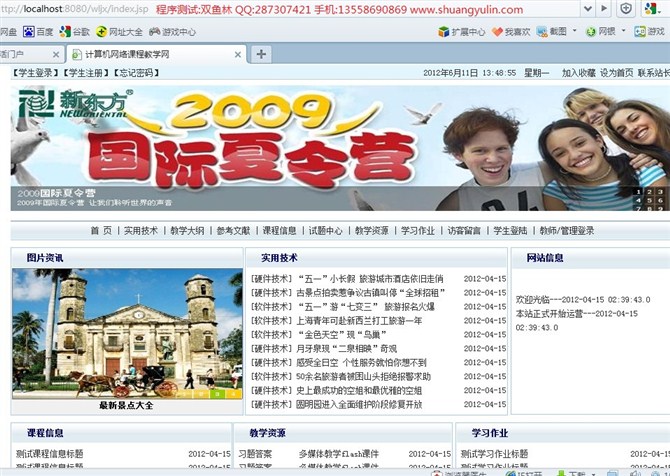This screenshot has width=670, height=476.
Task: Select banner slide number 1
Action: click(638, 192)
